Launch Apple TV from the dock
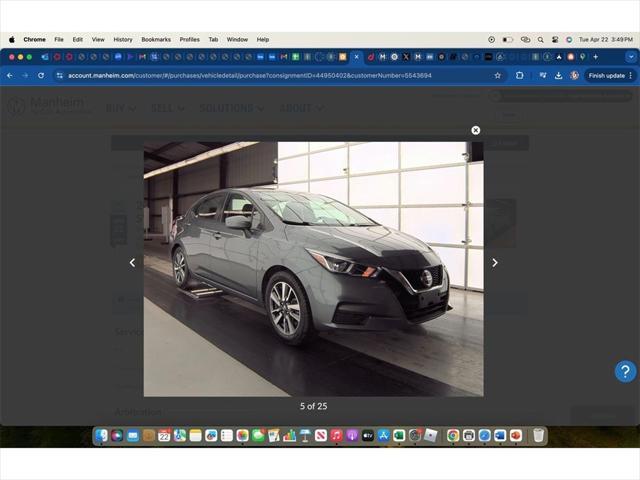The image size is (640, 480). click(368, 436)
